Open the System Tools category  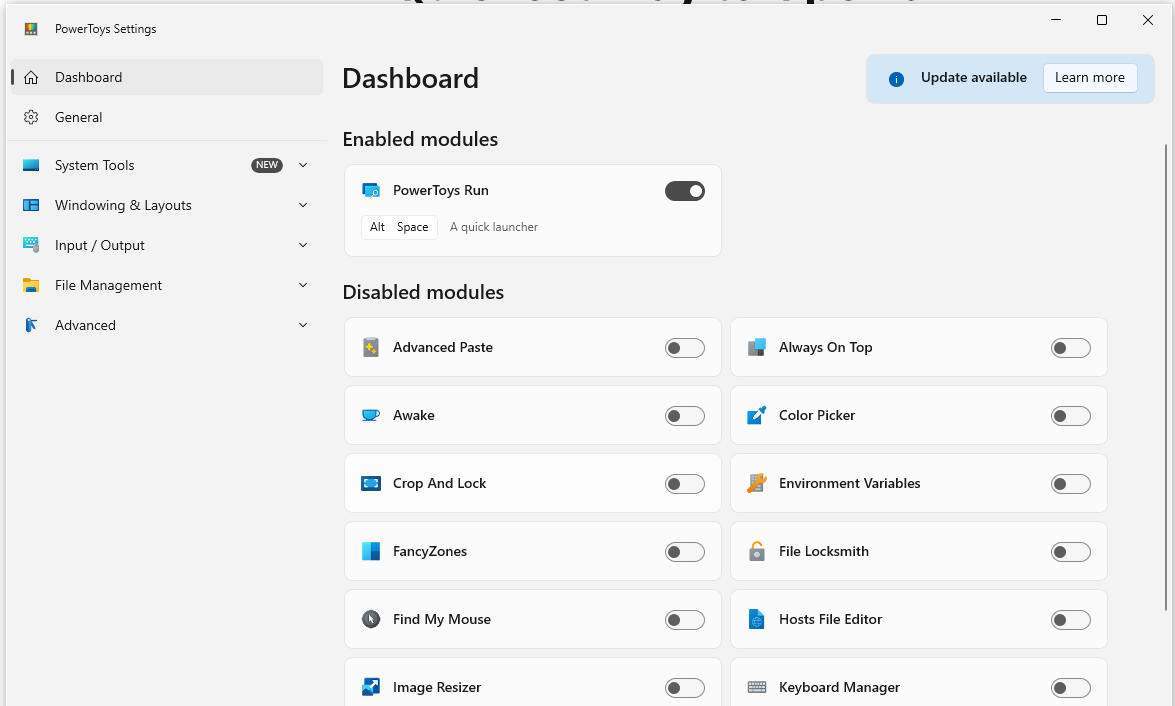[167, 165]
